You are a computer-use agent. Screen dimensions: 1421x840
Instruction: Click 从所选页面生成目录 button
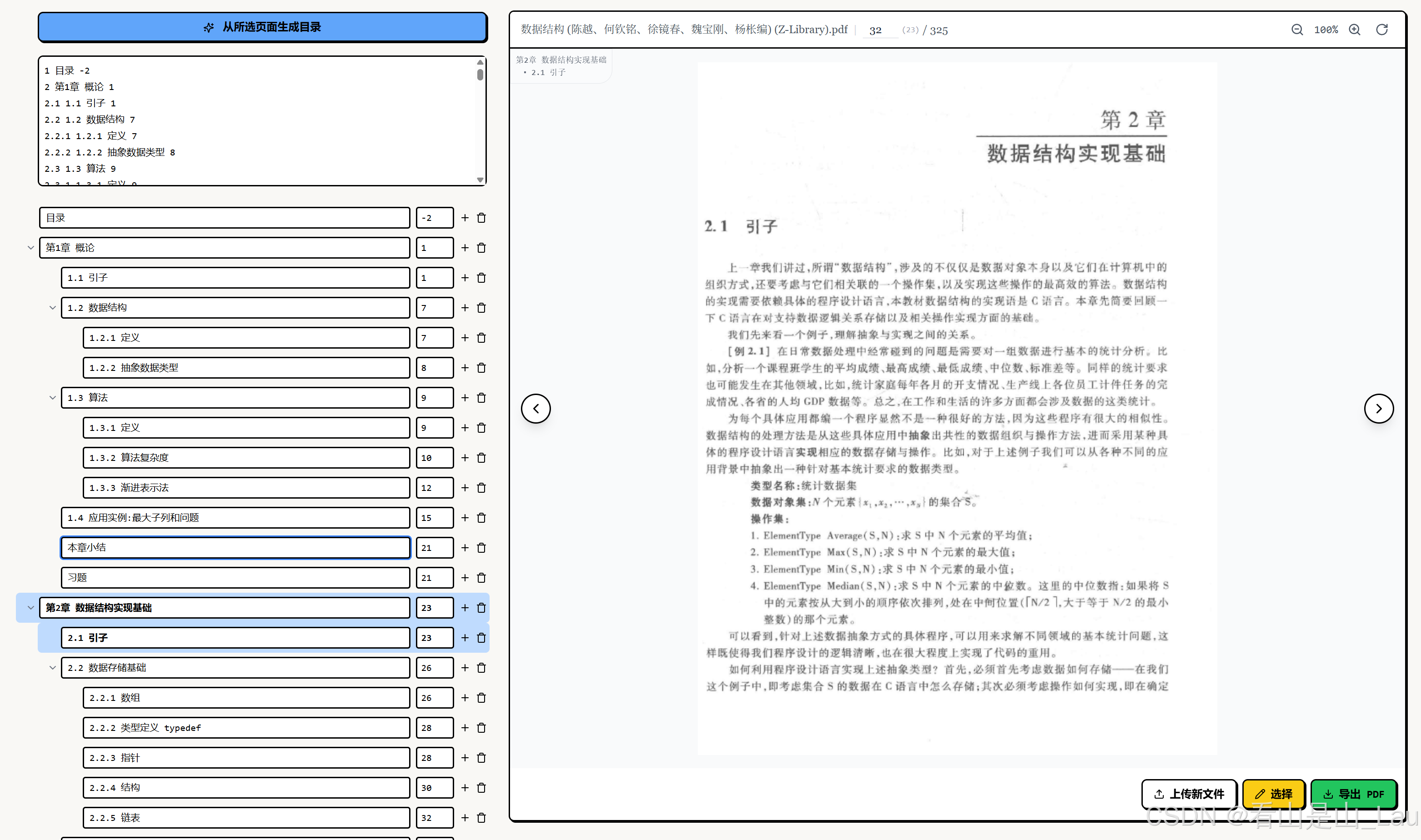(263, 27)
